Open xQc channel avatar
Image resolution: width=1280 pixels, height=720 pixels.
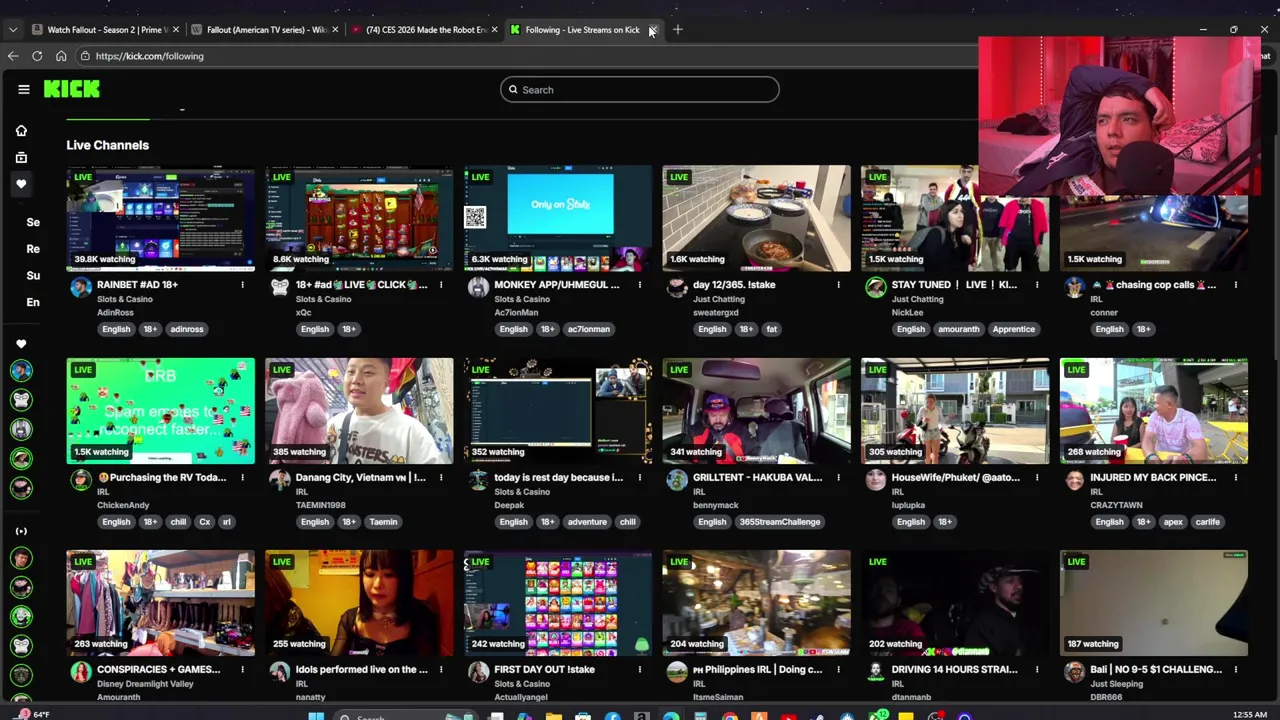pos(280,288)
